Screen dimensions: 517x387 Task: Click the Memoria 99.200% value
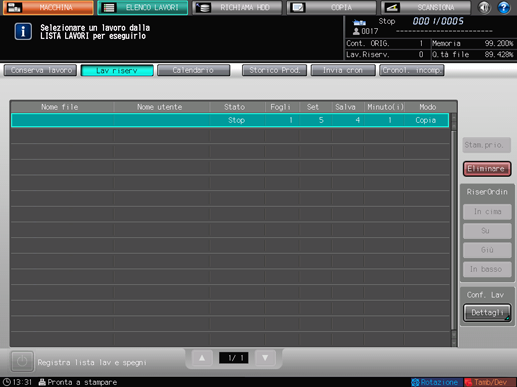point(499,43)
